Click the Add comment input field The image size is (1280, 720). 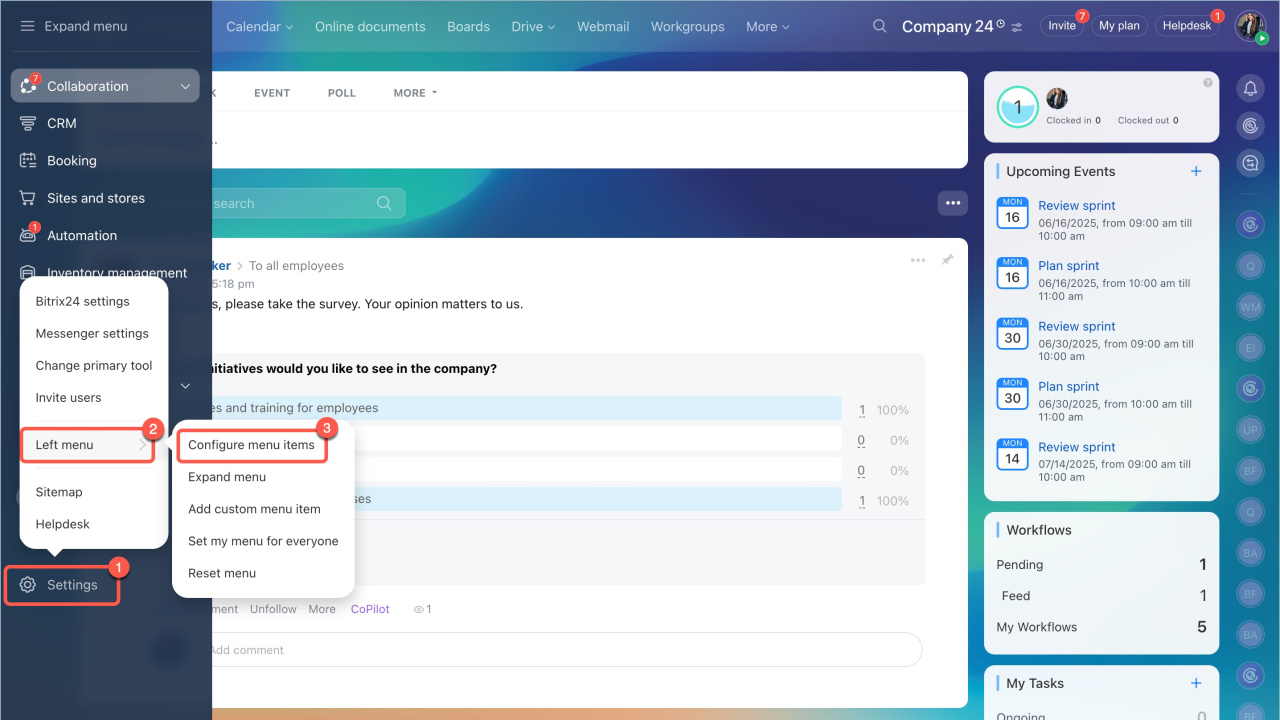click(x=560, y=650)
